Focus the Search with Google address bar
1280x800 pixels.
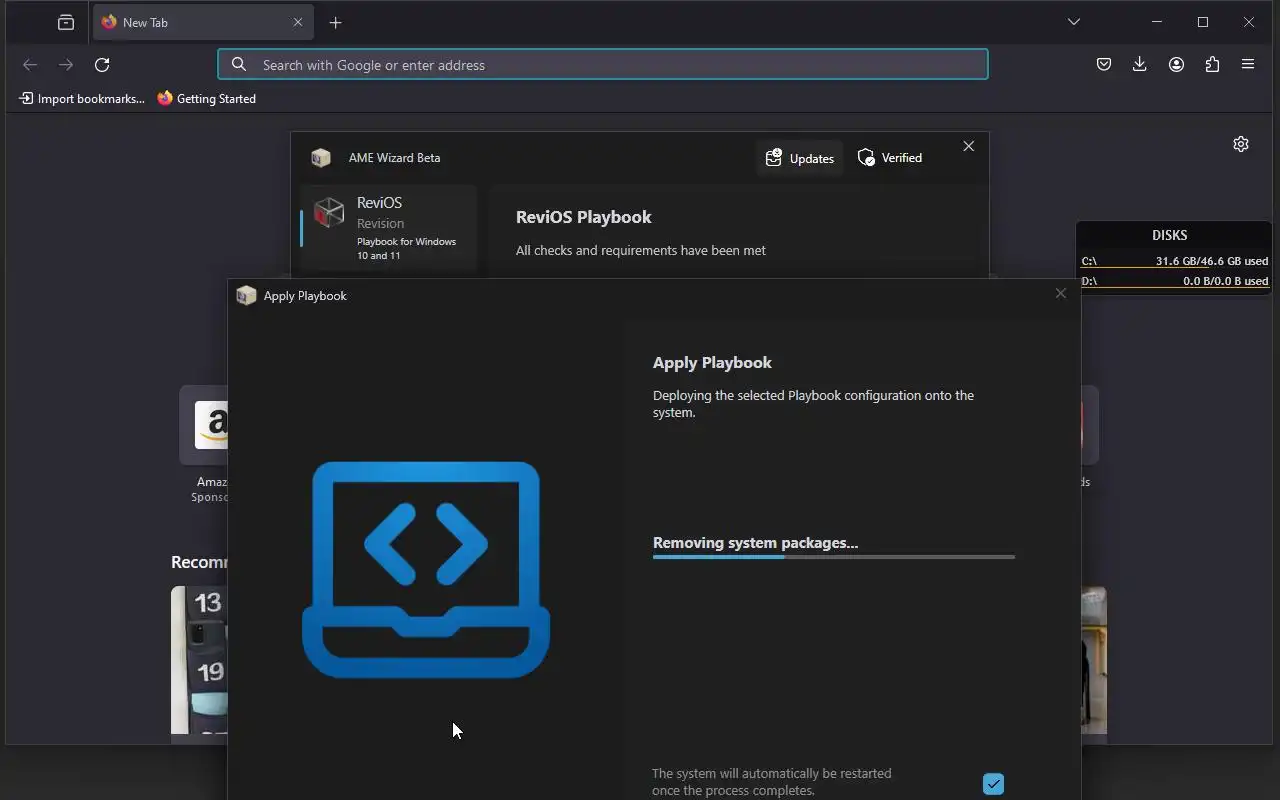tap(603, 65)
